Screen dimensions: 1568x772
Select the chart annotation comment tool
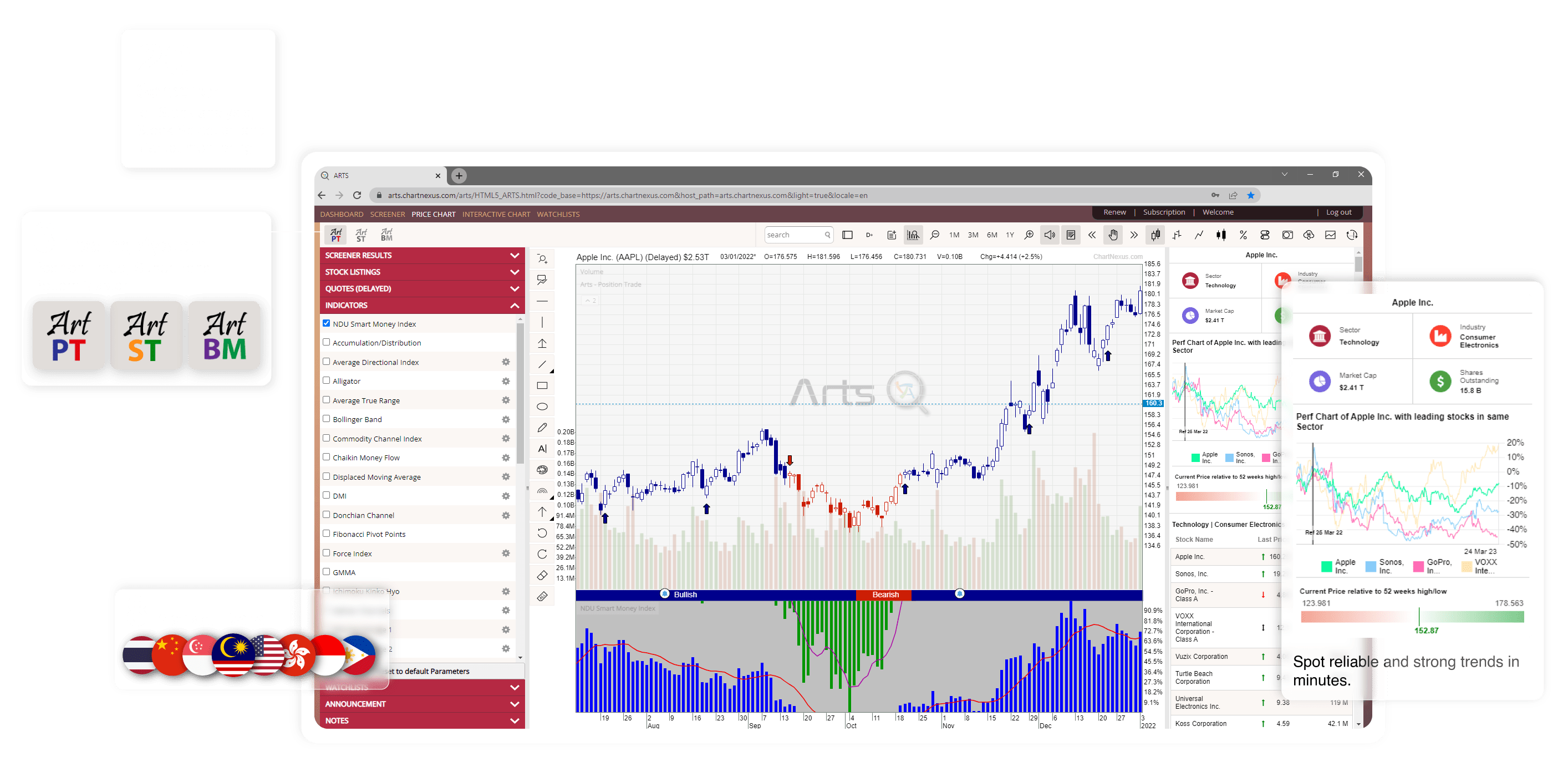coord(542,280)
